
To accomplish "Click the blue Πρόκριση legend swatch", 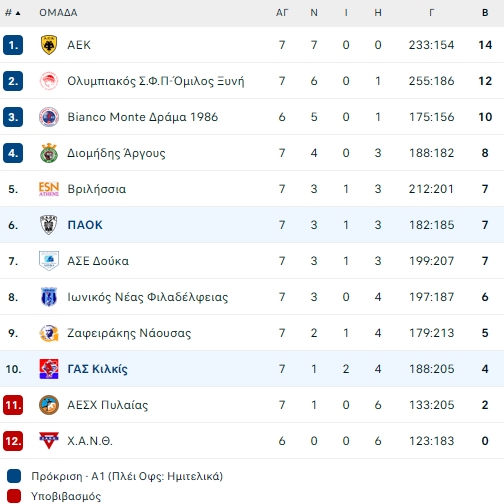I will click(x=14, y=476).
